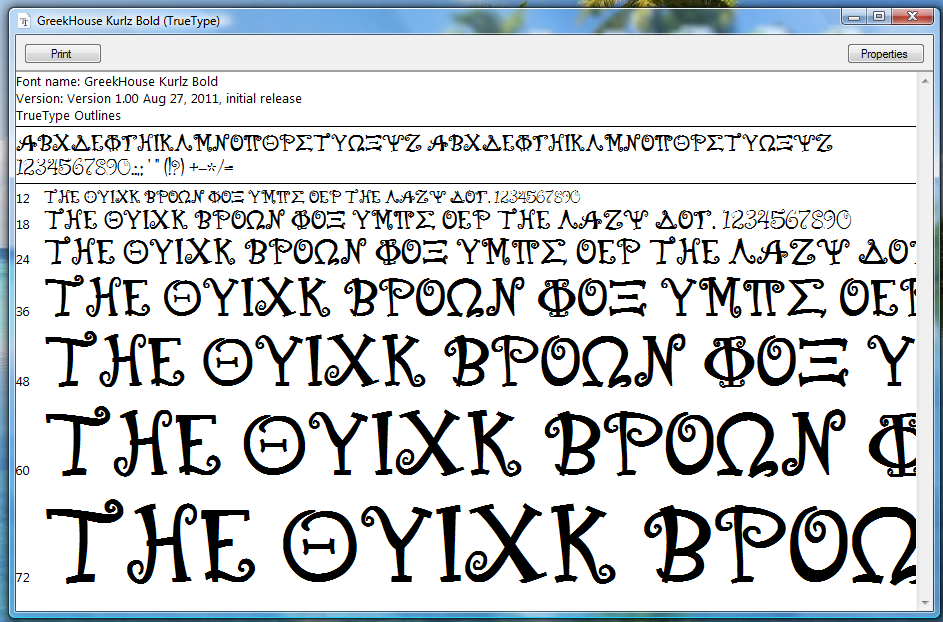Click the size 12 sample label
The width and height of the screenshot is (943, 622).
point(23,199)
